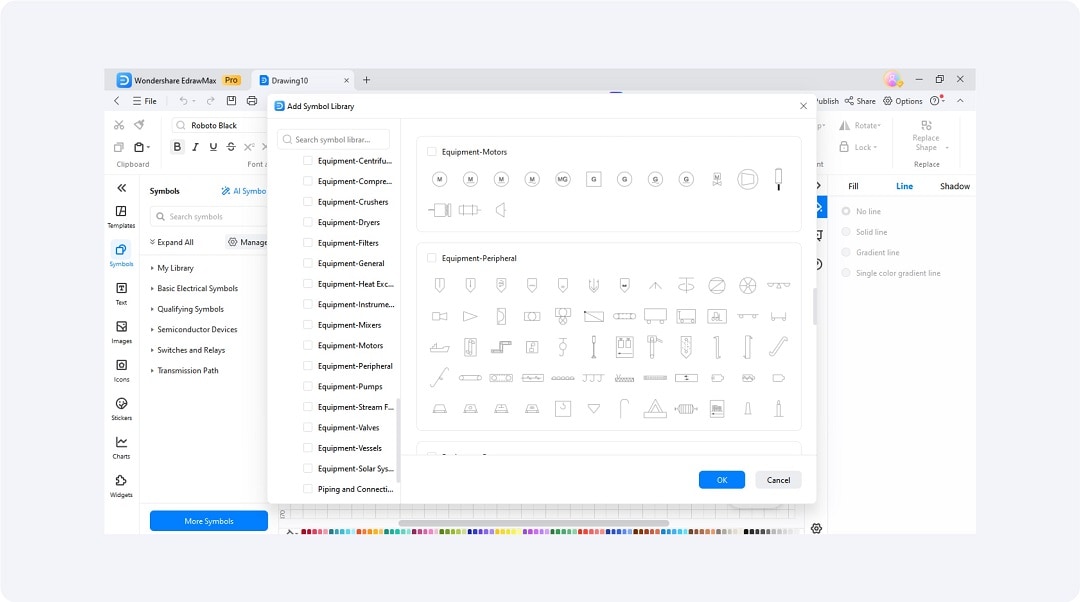This screenshot has width=1080, height=602.
Task: Switch to the Fill tab
Action: click(x=853, y=186)
